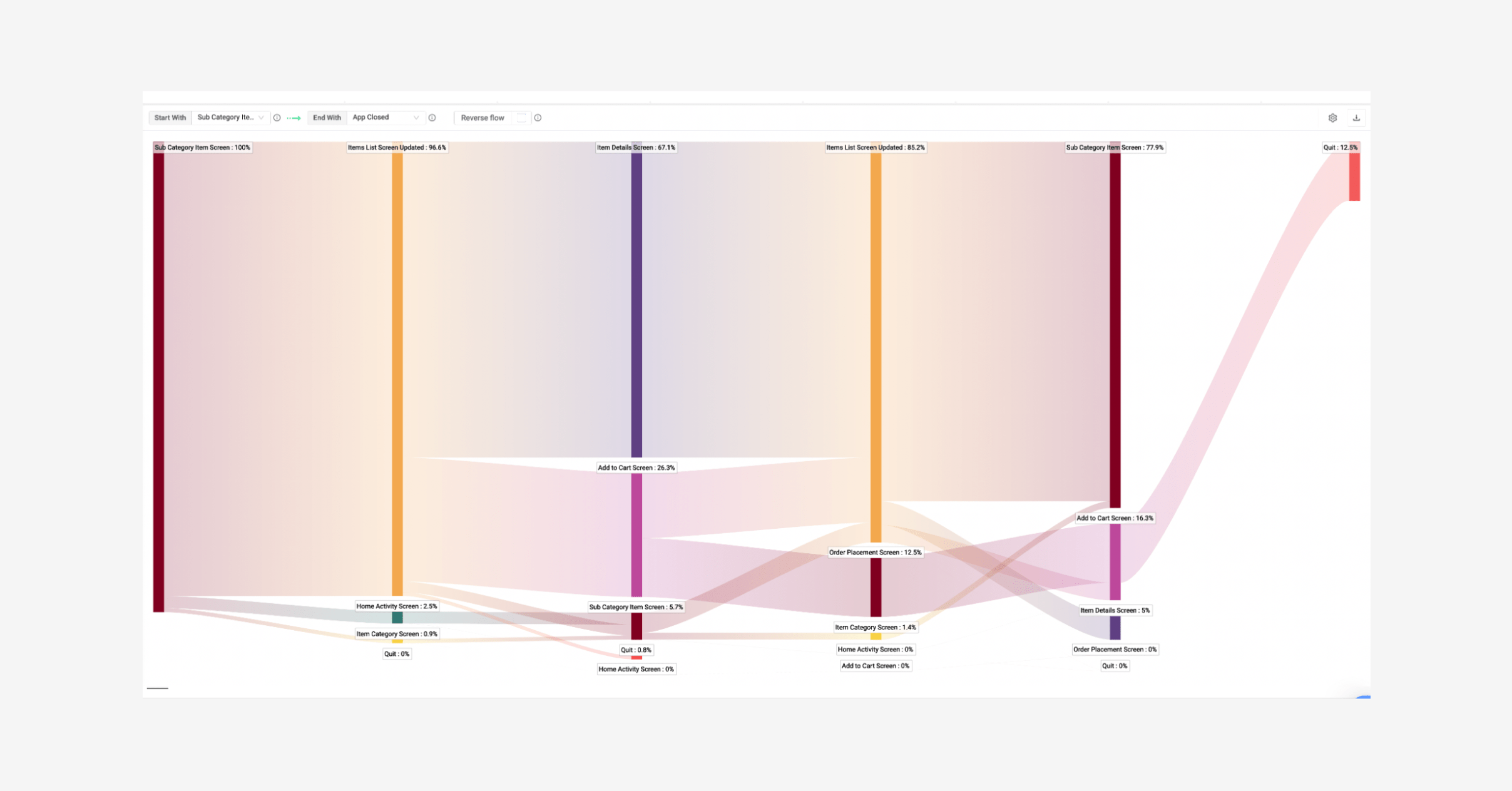Select Home Activity Screen : 2.5% node
The width and height of the screenshot is (1512, 791).
397,606
